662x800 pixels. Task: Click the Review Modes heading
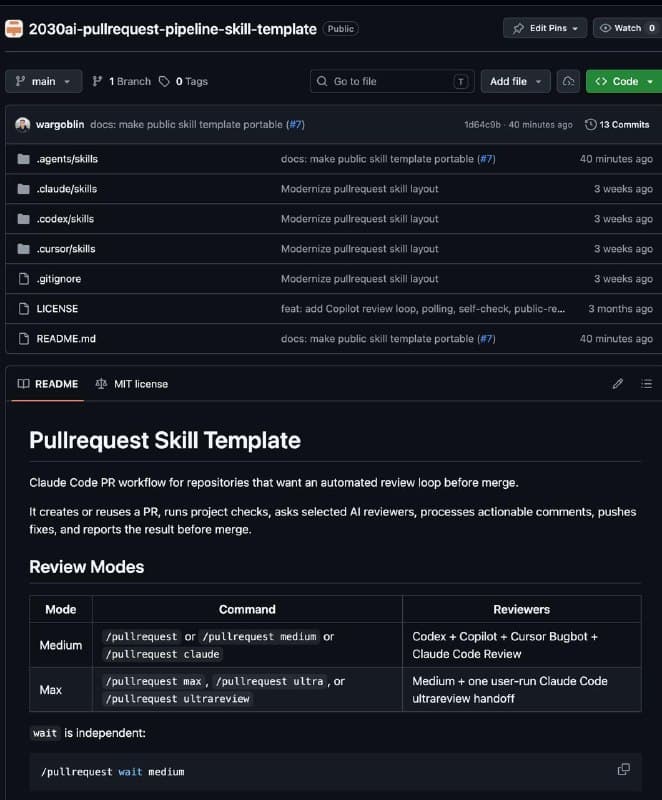click(87, 567)
